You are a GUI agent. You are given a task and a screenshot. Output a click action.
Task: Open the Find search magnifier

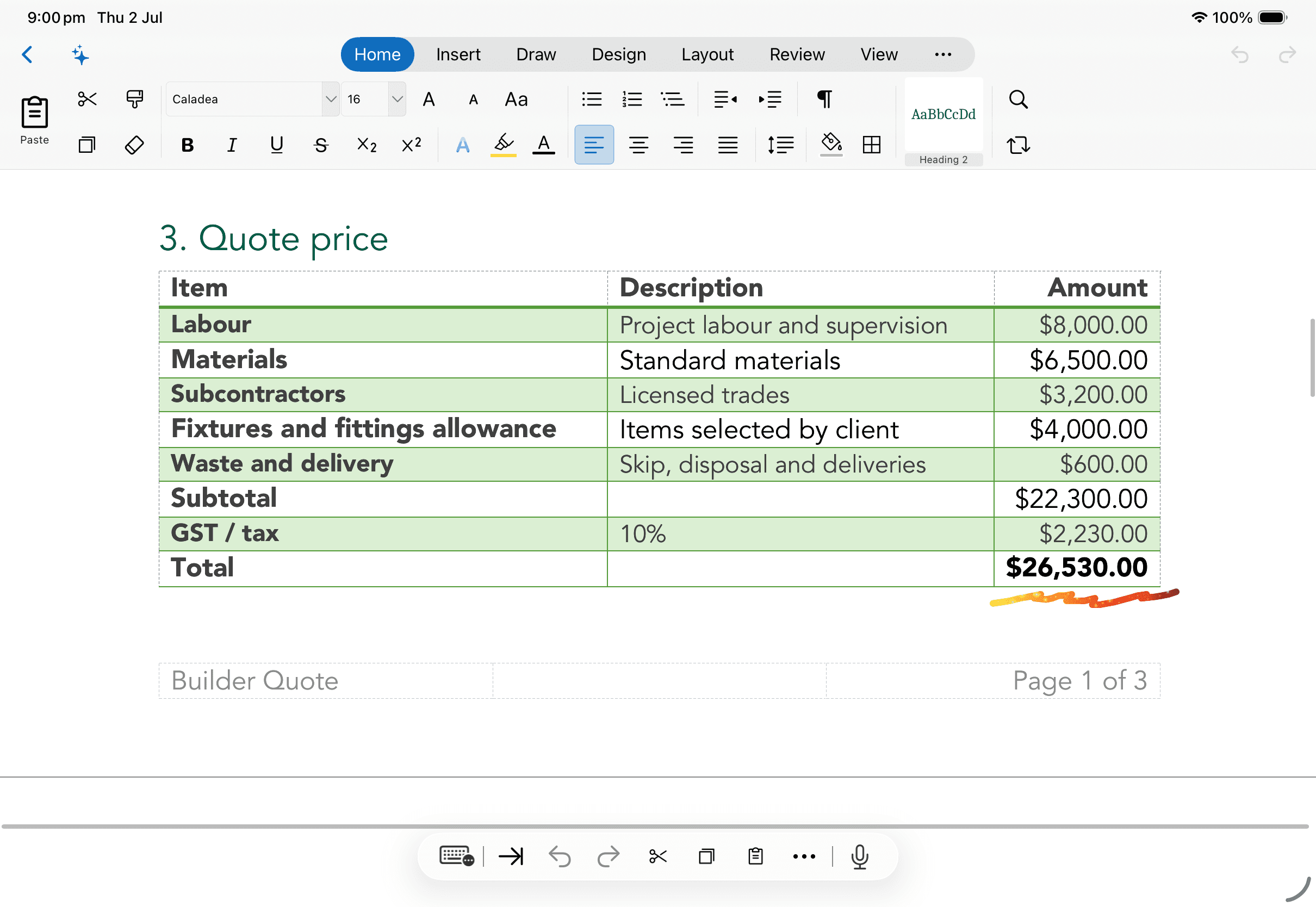1018,99
